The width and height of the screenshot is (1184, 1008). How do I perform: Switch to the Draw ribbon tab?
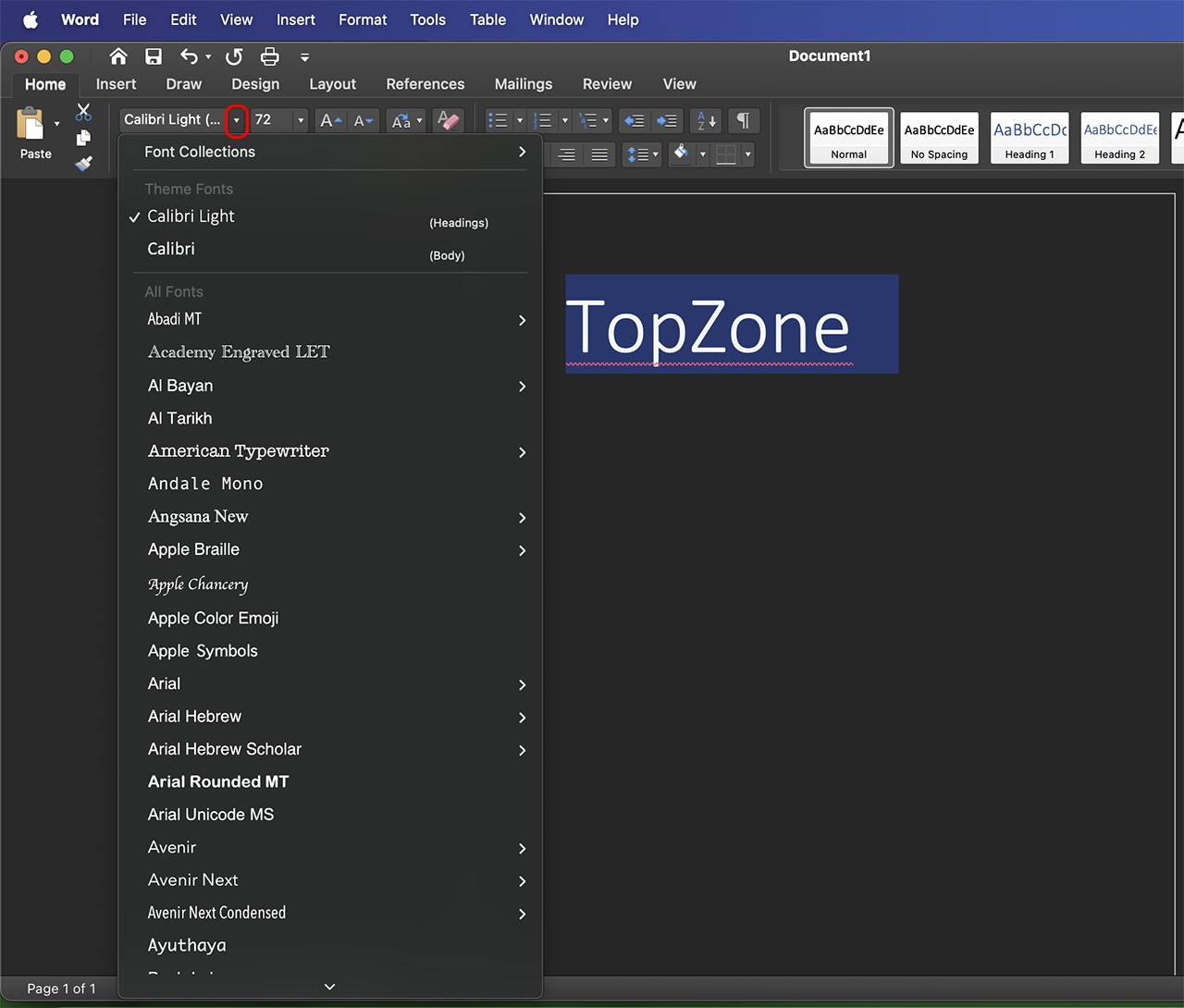coord(183,84)
